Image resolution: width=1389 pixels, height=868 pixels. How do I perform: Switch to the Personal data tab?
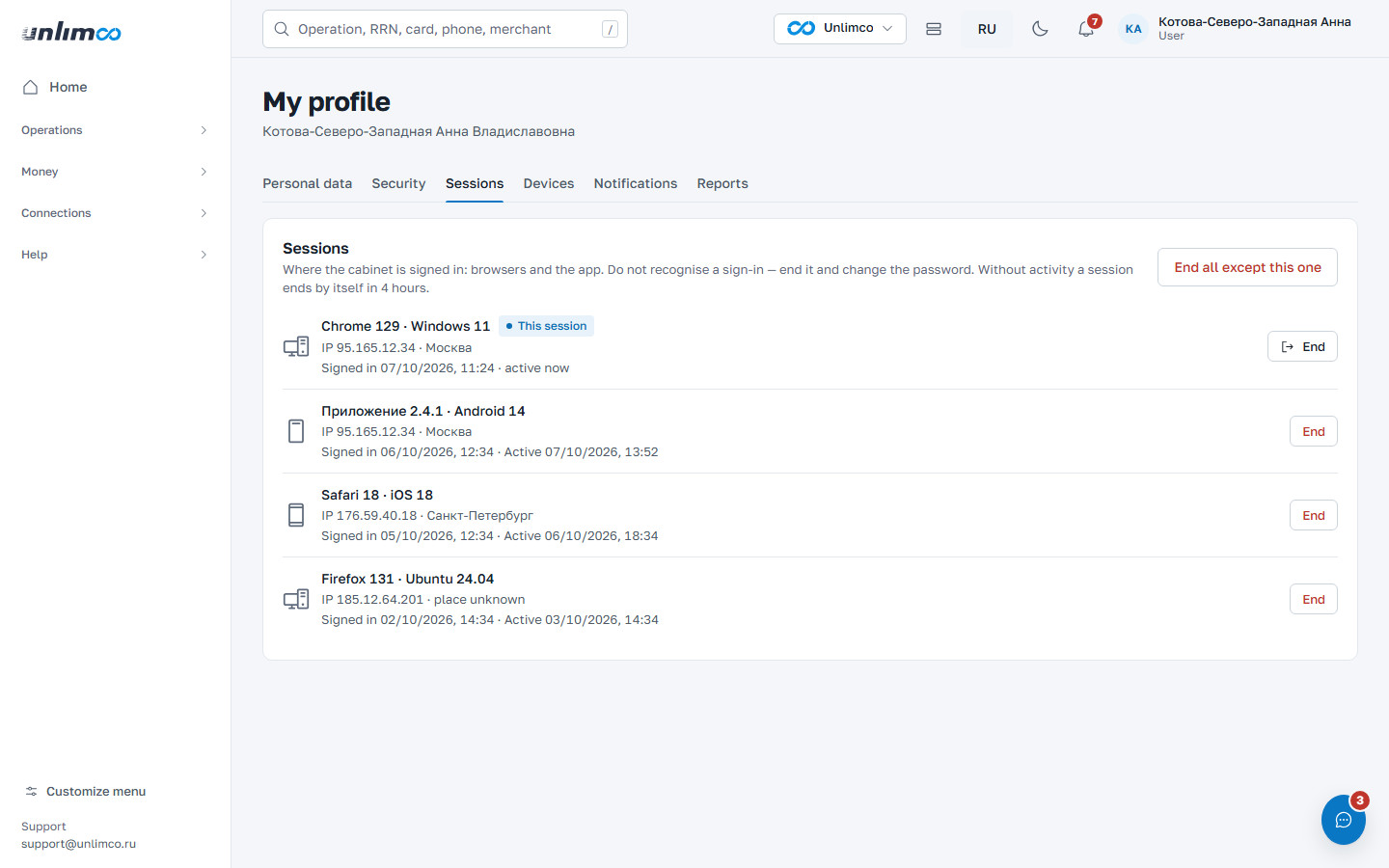pyautogui.click(x=307, y=183)
